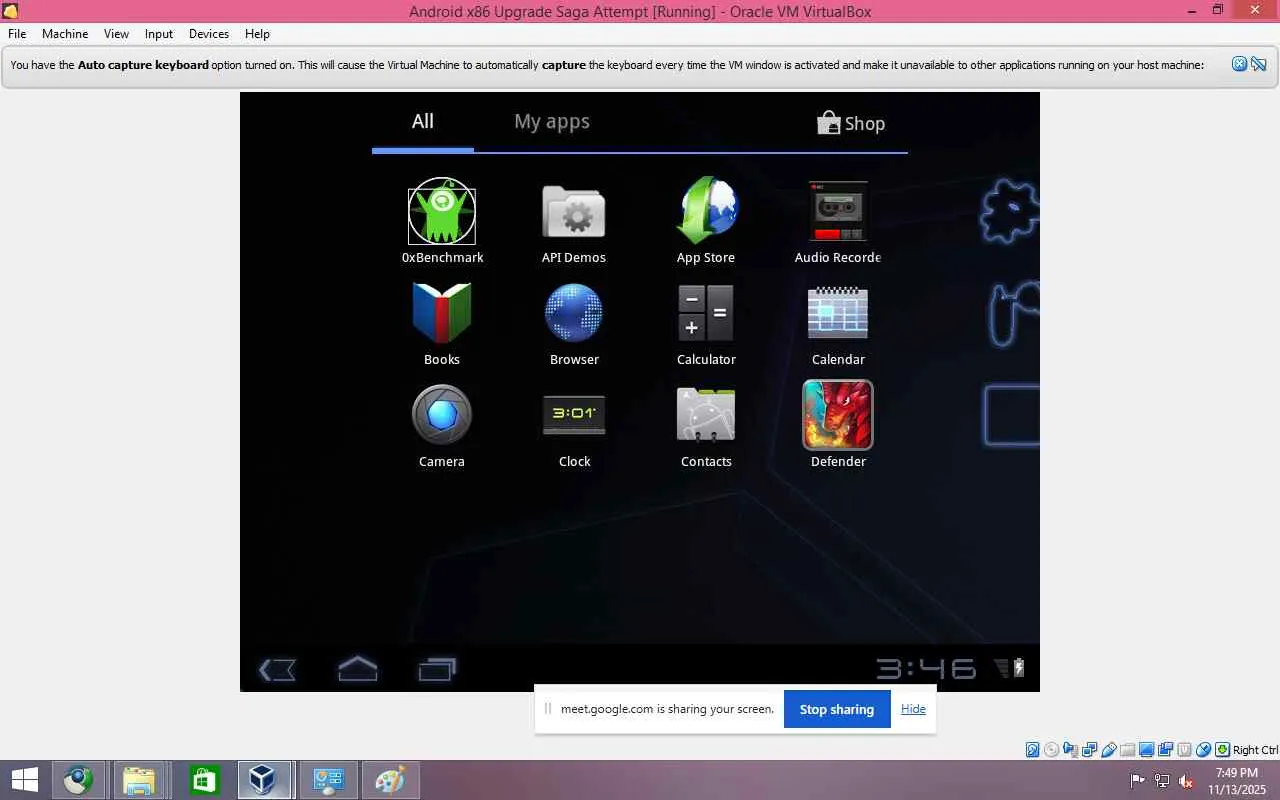Hide the screen sharing notification bar
This screenshot has width=1280, height=800.
pyautogui.click(x=913, y=709)
